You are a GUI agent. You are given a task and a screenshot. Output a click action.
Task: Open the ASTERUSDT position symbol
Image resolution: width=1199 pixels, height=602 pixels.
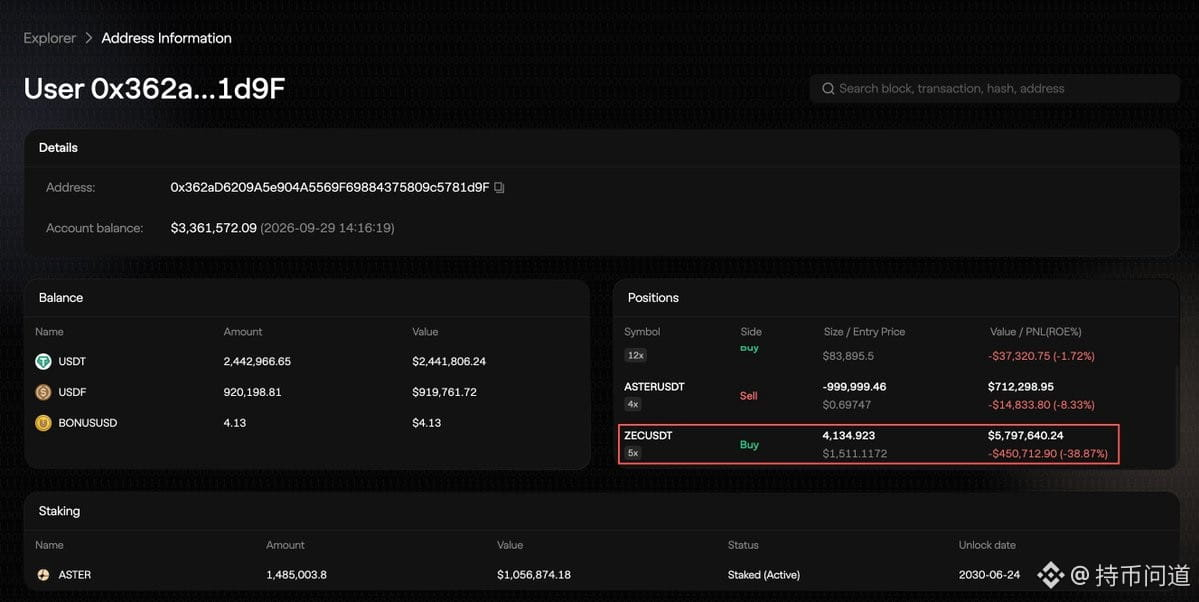pos(655,386)
